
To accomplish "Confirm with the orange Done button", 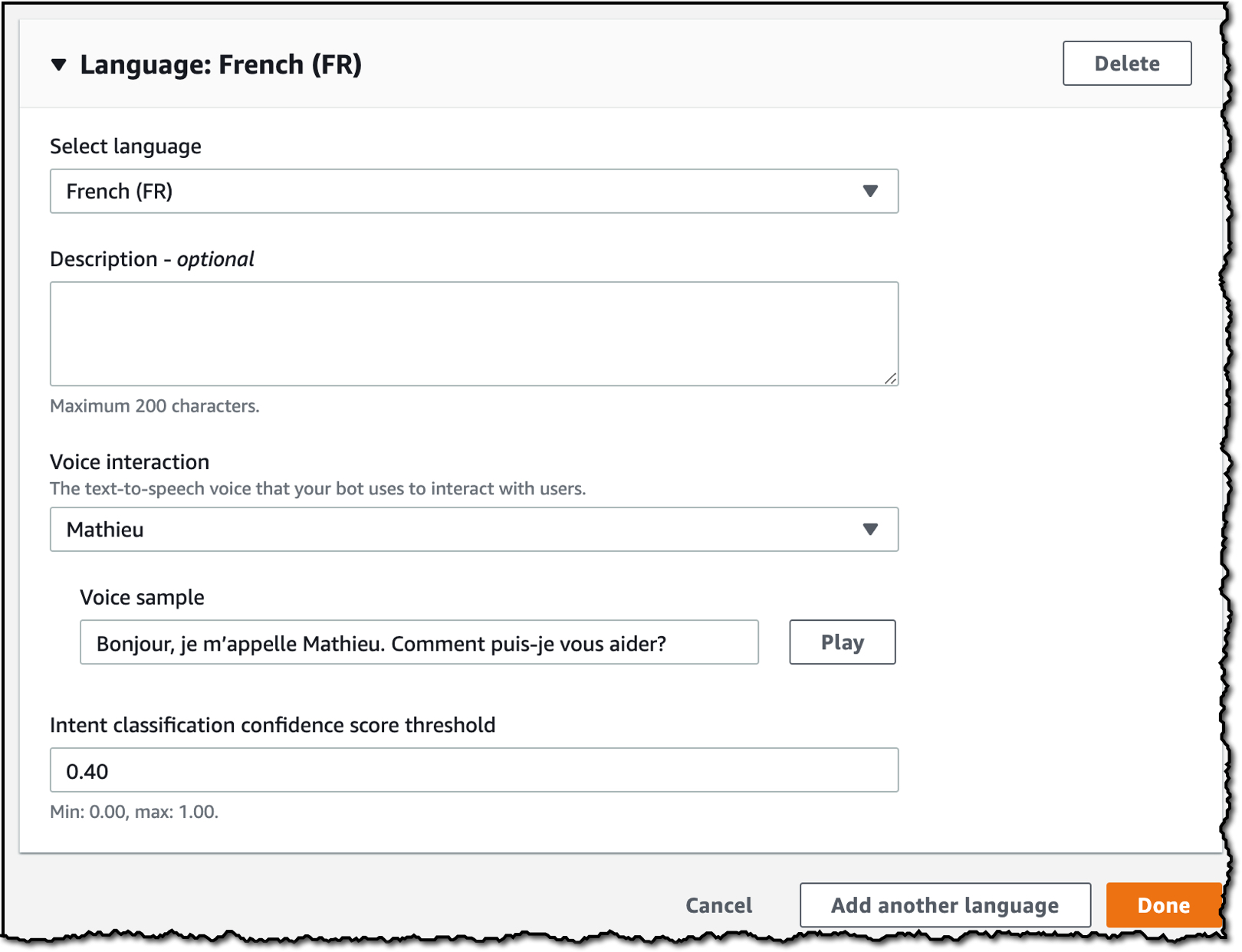I will pyautogui.click(x=1163, y=905).
